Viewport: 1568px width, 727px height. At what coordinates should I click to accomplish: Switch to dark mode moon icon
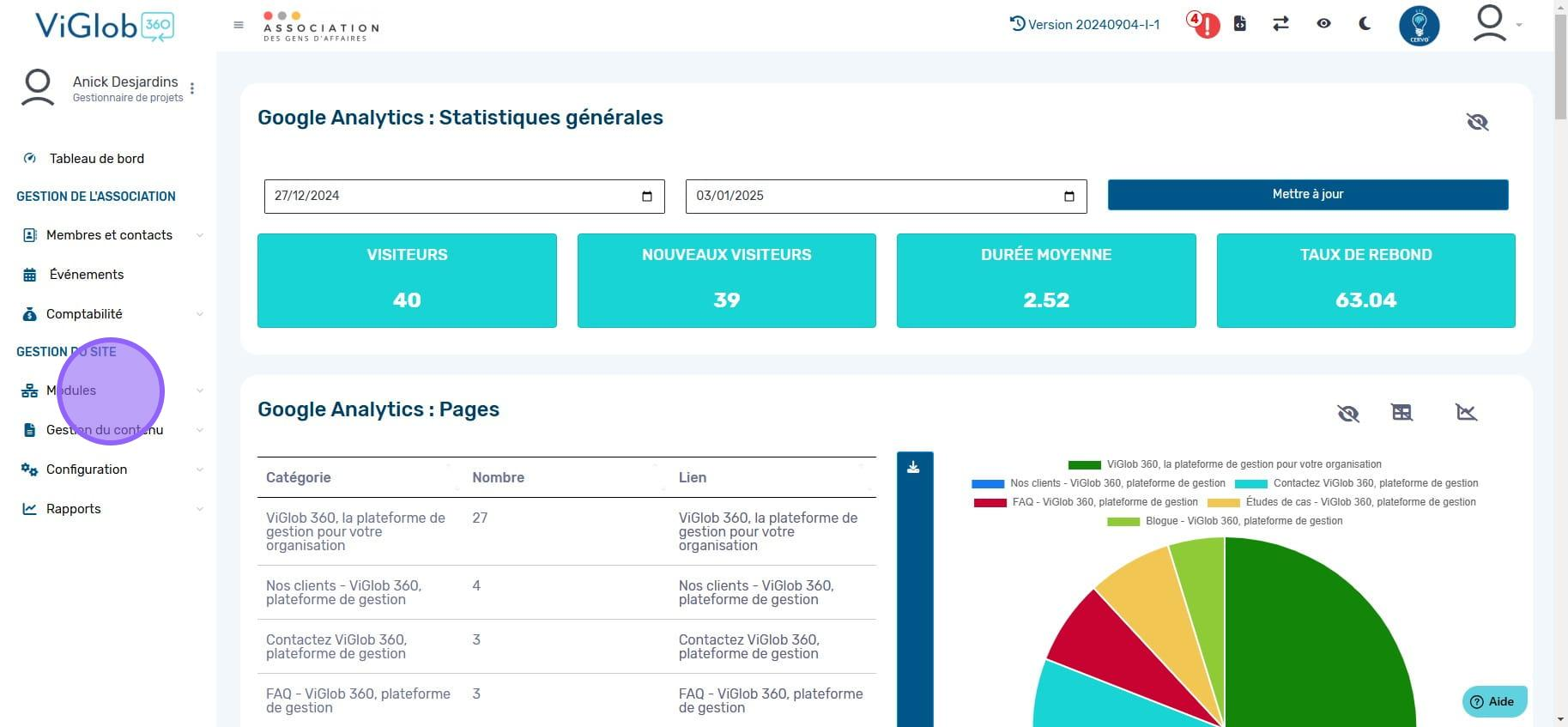(x=1365, y=24)
